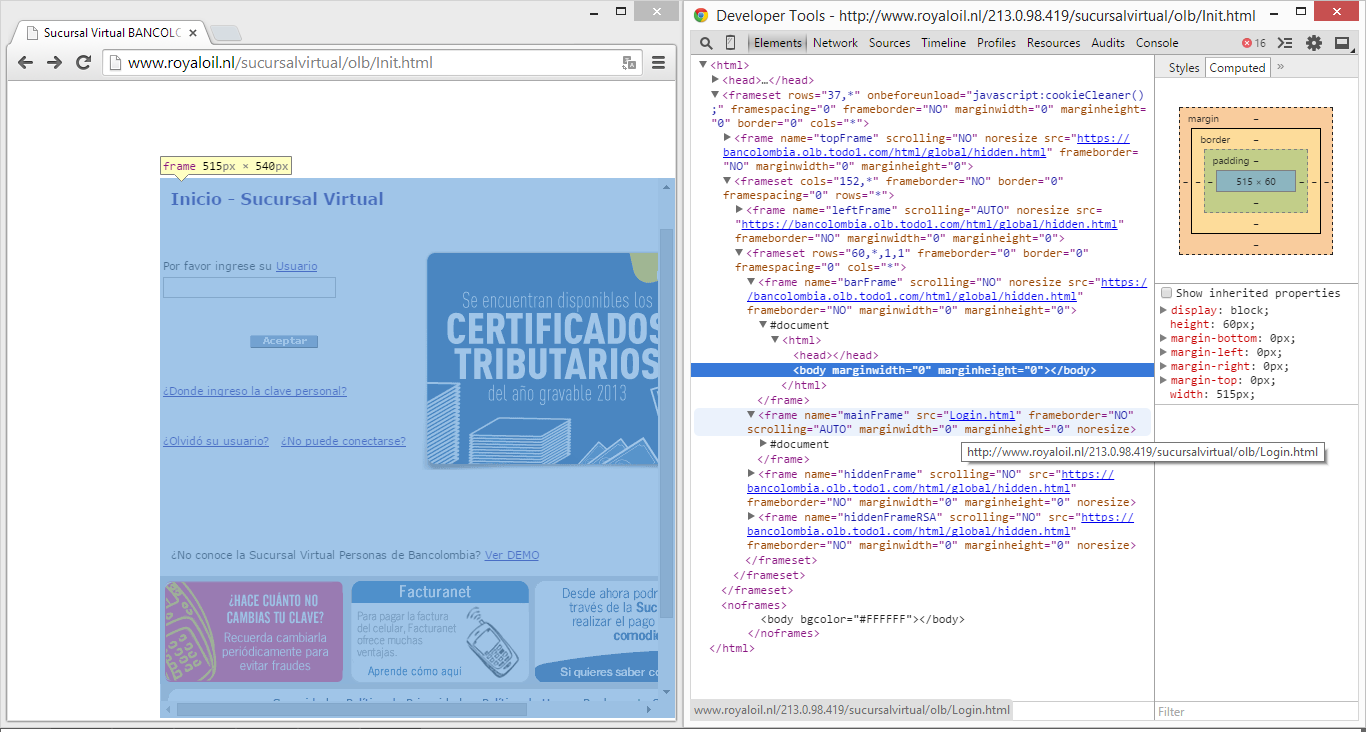Show more sidebar panes chevron
The height and width of the screenshot is (732, 1366).
1281,67
